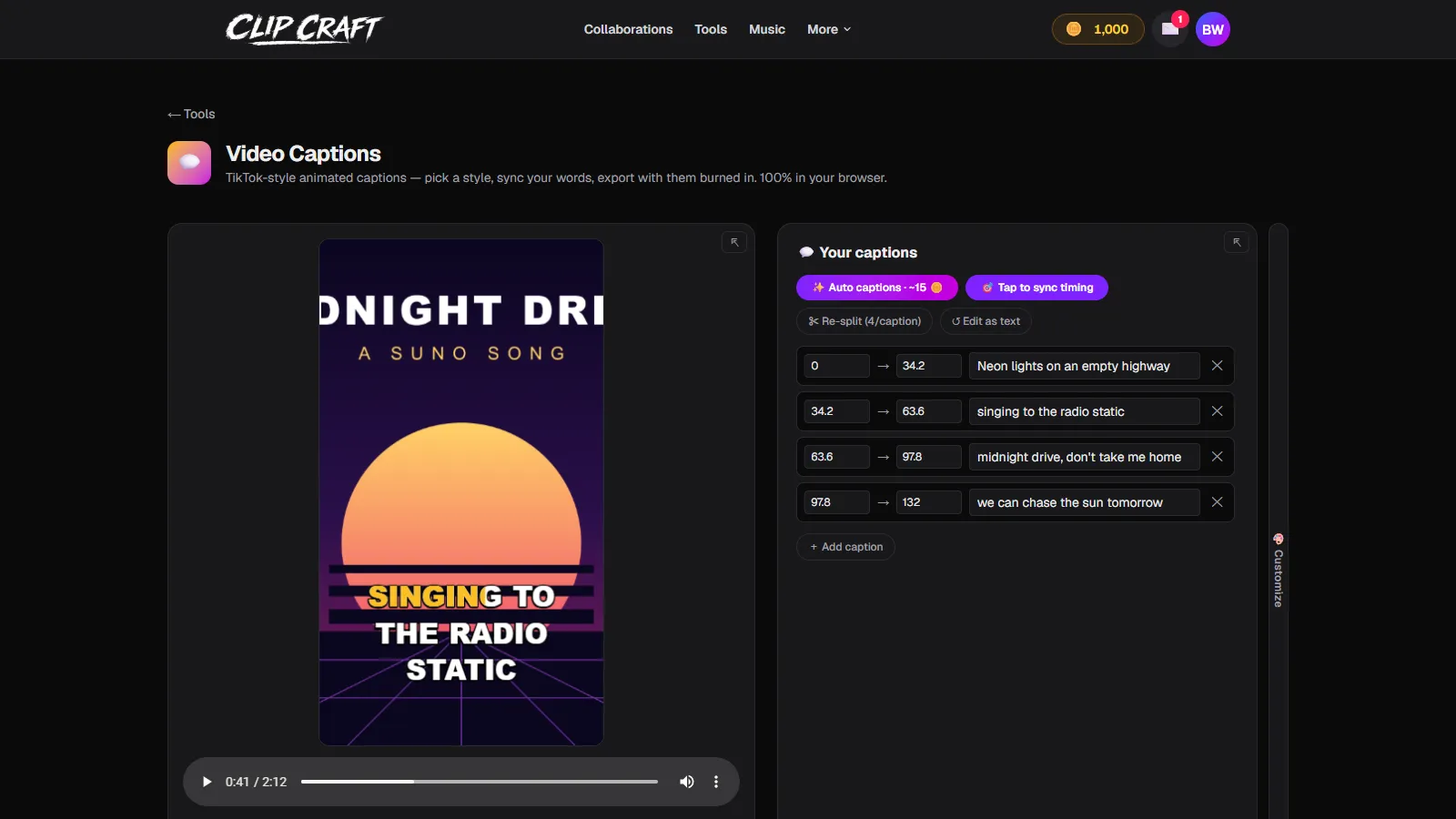
Task: Run Auto captions for 15 coins
Action: click(877, 288)
